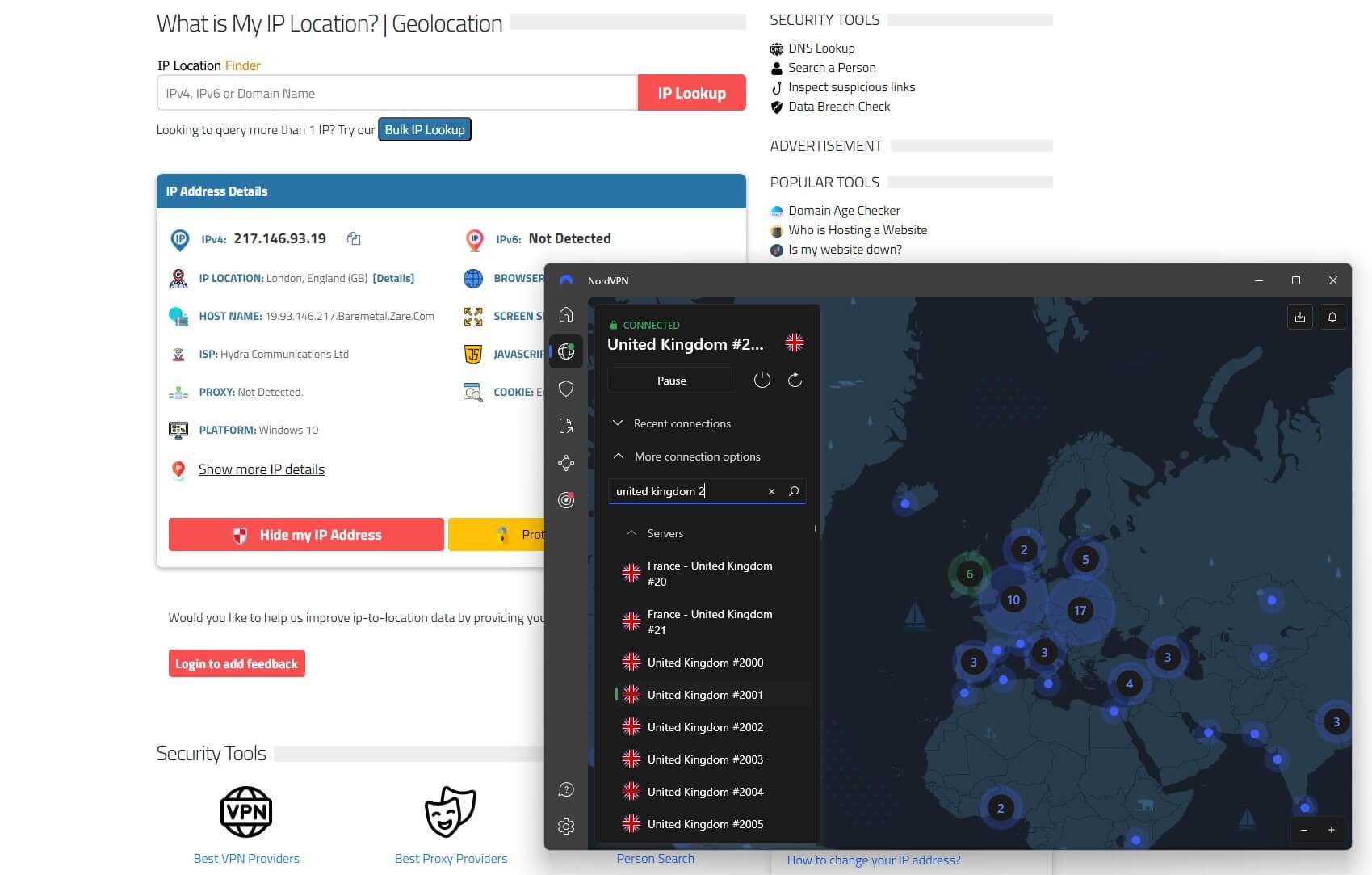Copy the IPv4 address with the copy icon
The image size is (1372, 875).
(x=354, y=238)
